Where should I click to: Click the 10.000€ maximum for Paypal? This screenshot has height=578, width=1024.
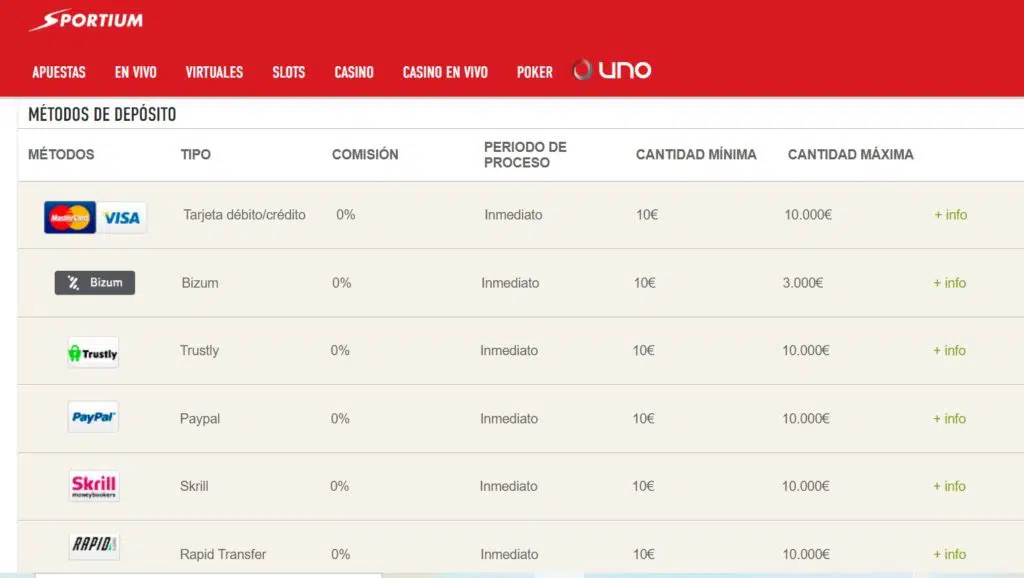click(x=806, y=419)
